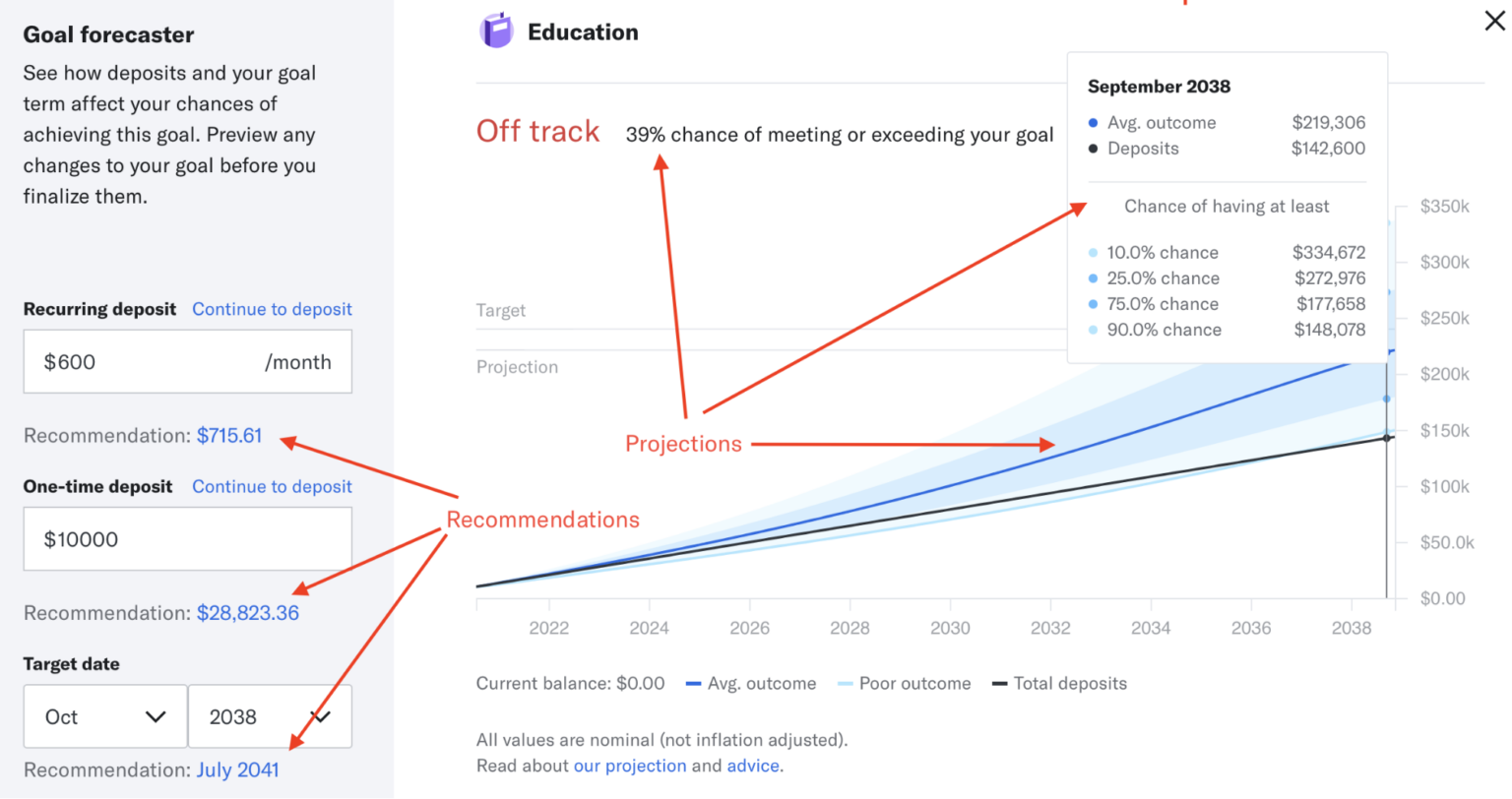The image size is (1512, 799).
Task: Click the one-time deposit $10000 input field
Action: pyautogui.click(x=188, y=539)
